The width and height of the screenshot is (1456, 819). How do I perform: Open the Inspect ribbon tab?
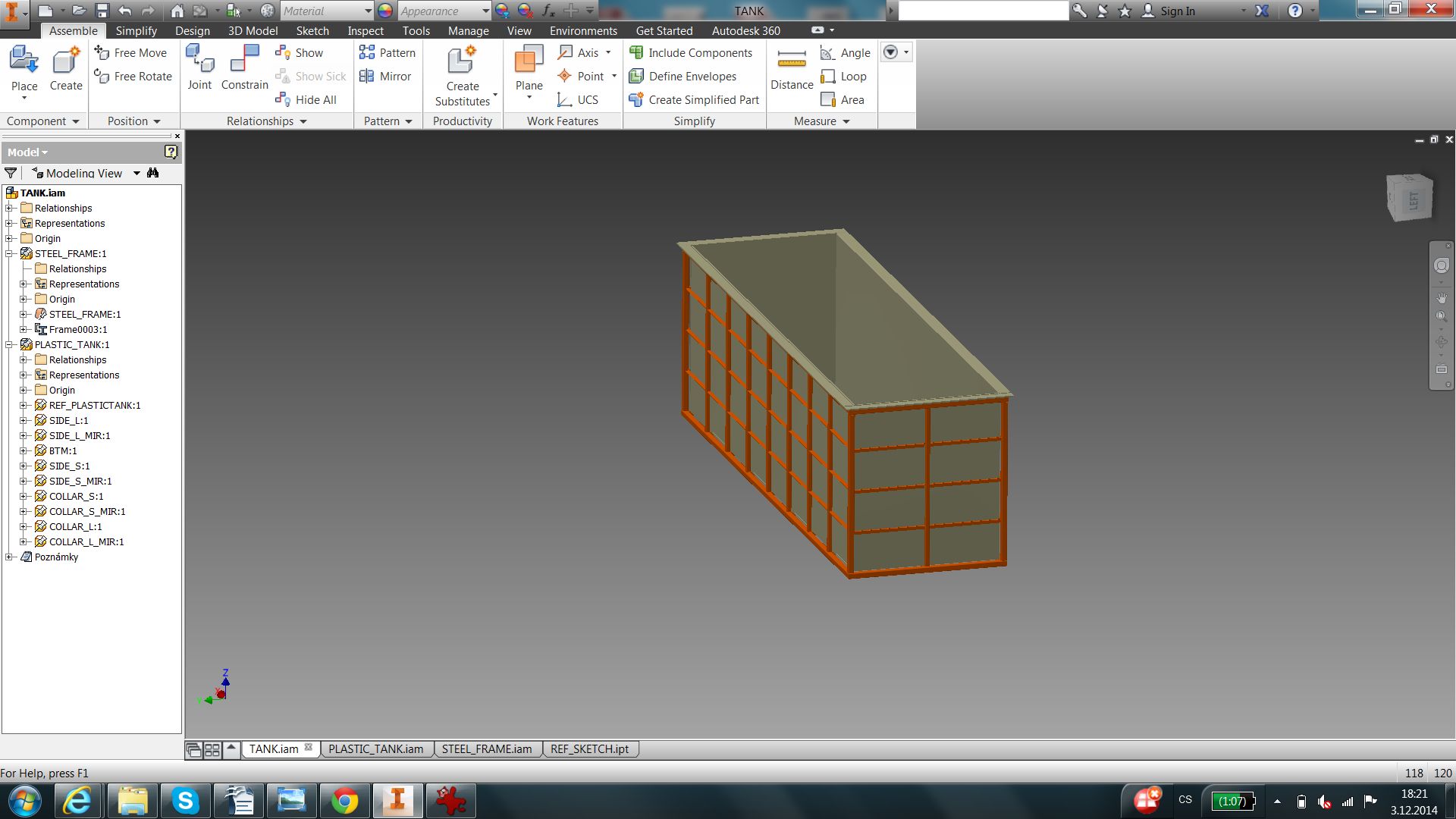(x=366, y=30)
